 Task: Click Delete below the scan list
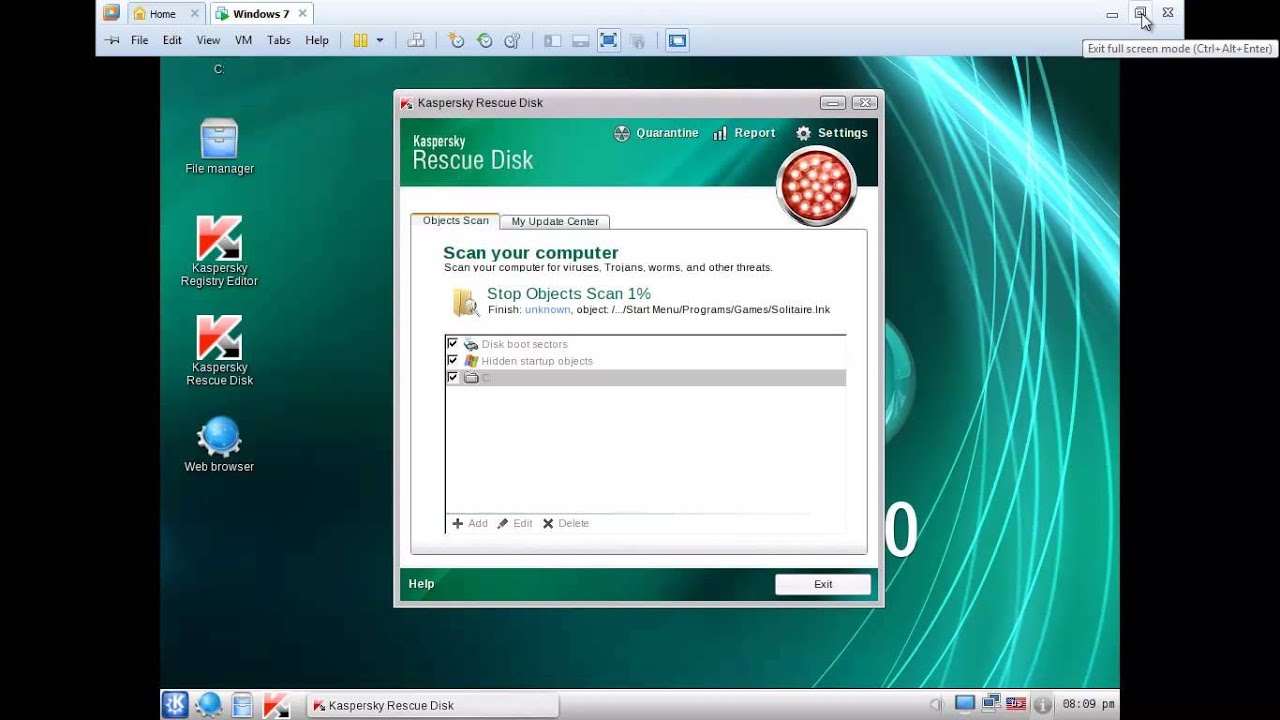[x=566, y=523]
